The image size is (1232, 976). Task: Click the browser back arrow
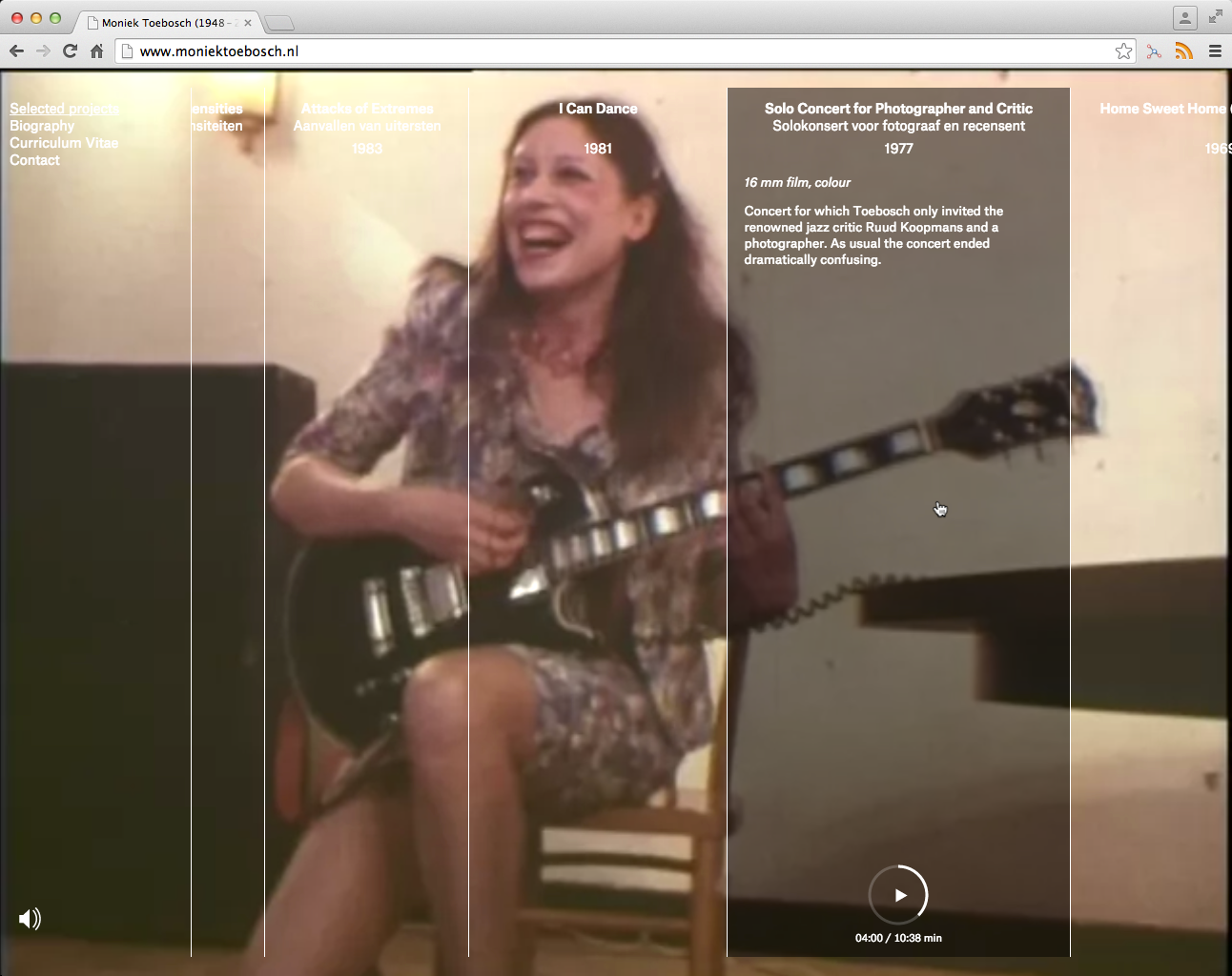[16, 51]
